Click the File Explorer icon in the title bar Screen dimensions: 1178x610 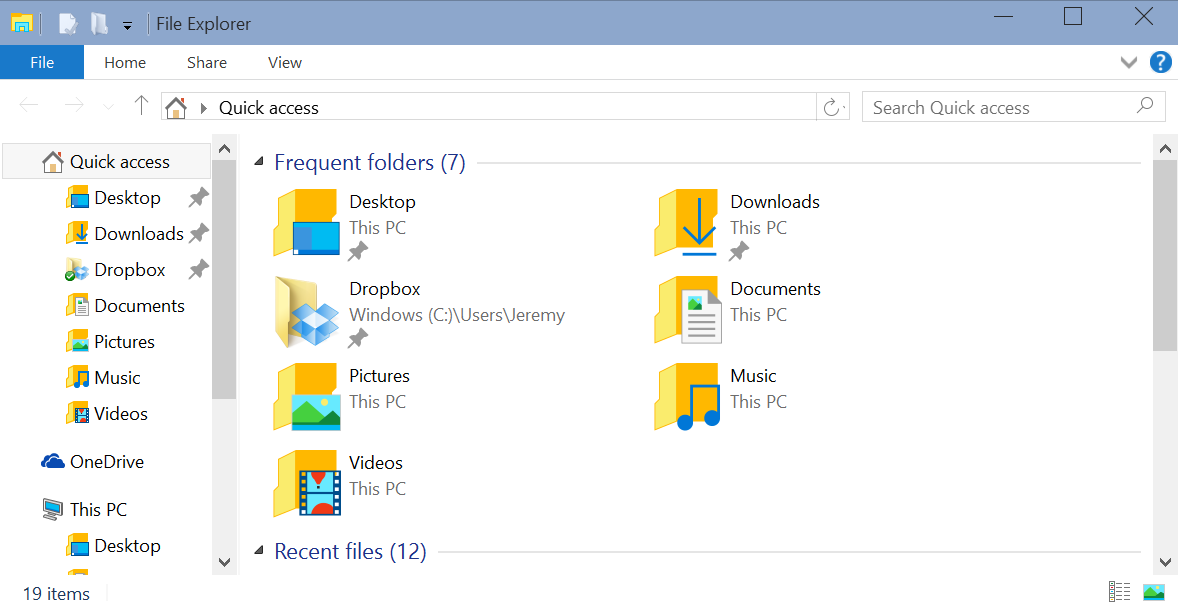click(x=23, y=23)
